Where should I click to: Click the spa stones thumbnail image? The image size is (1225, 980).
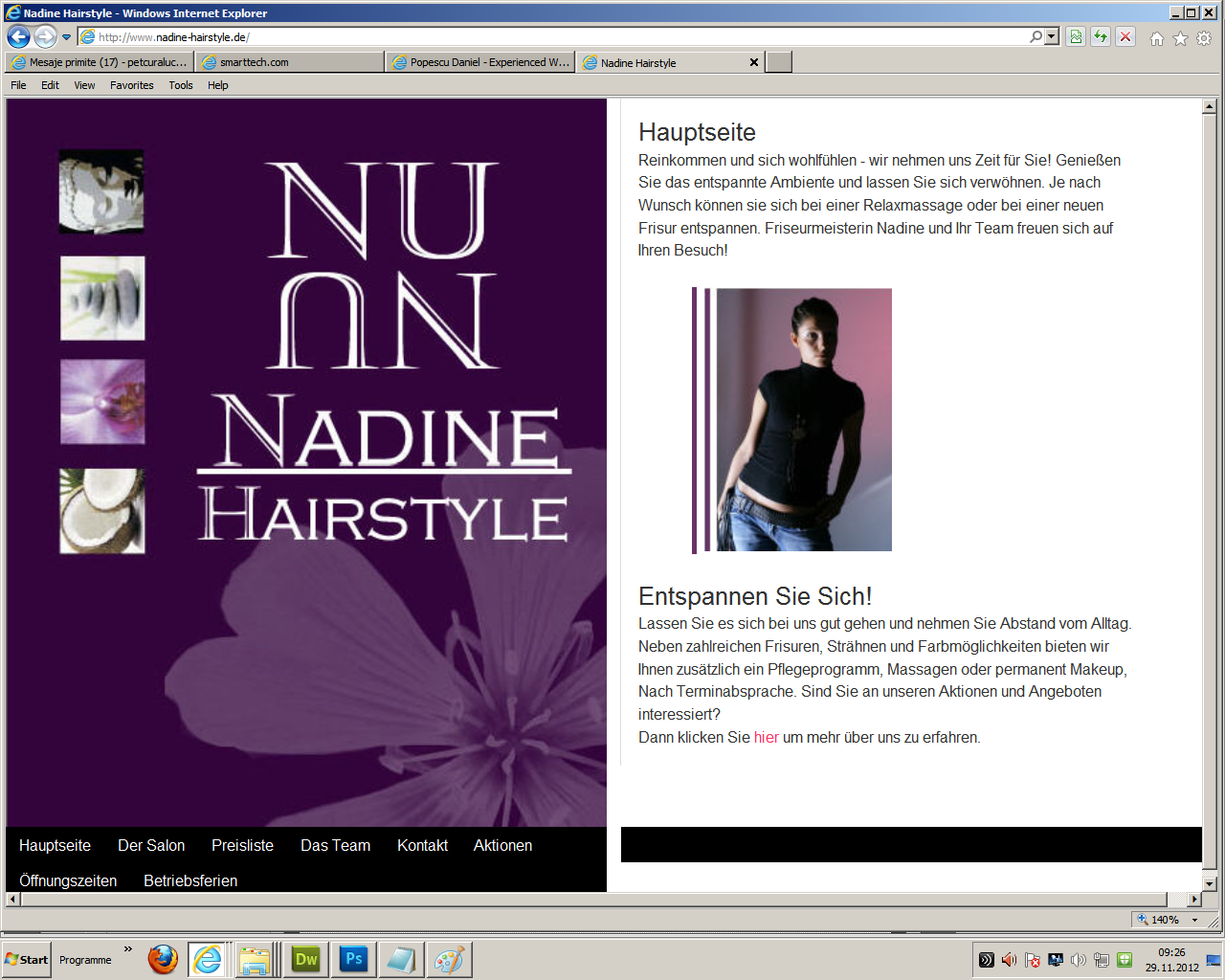(x=102, y=298)
